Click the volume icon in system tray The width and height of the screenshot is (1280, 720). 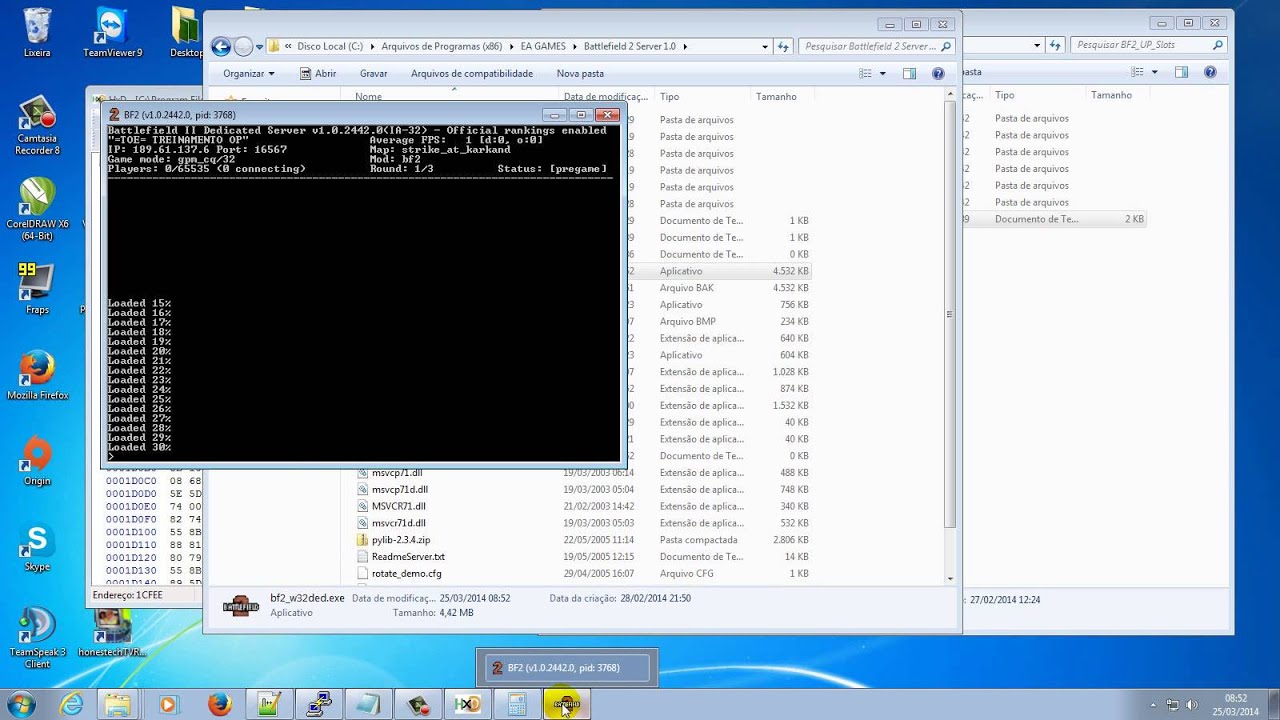(x=1192, y=705)
